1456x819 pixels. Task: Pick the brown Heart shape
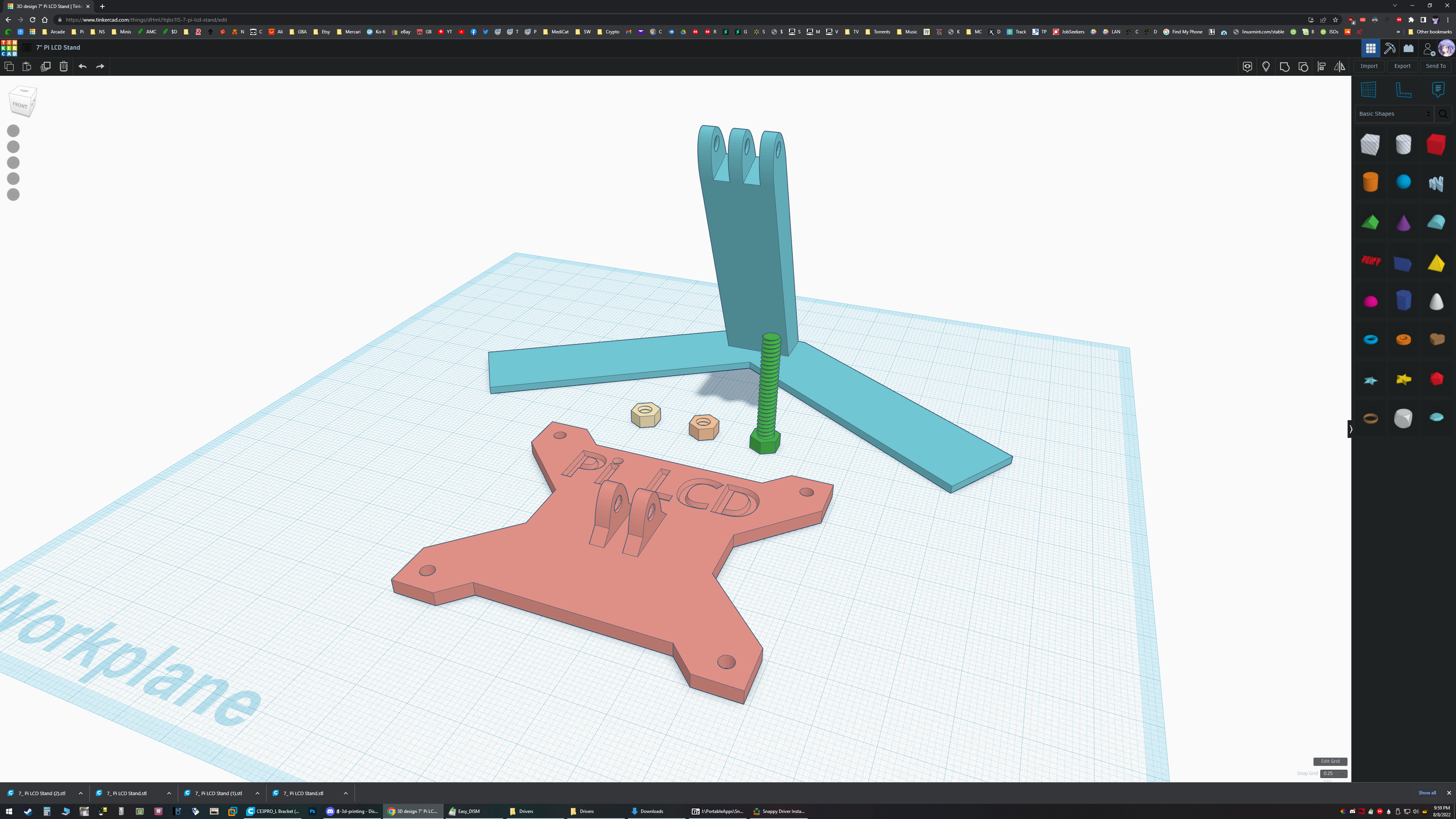tap(1437, 339)
